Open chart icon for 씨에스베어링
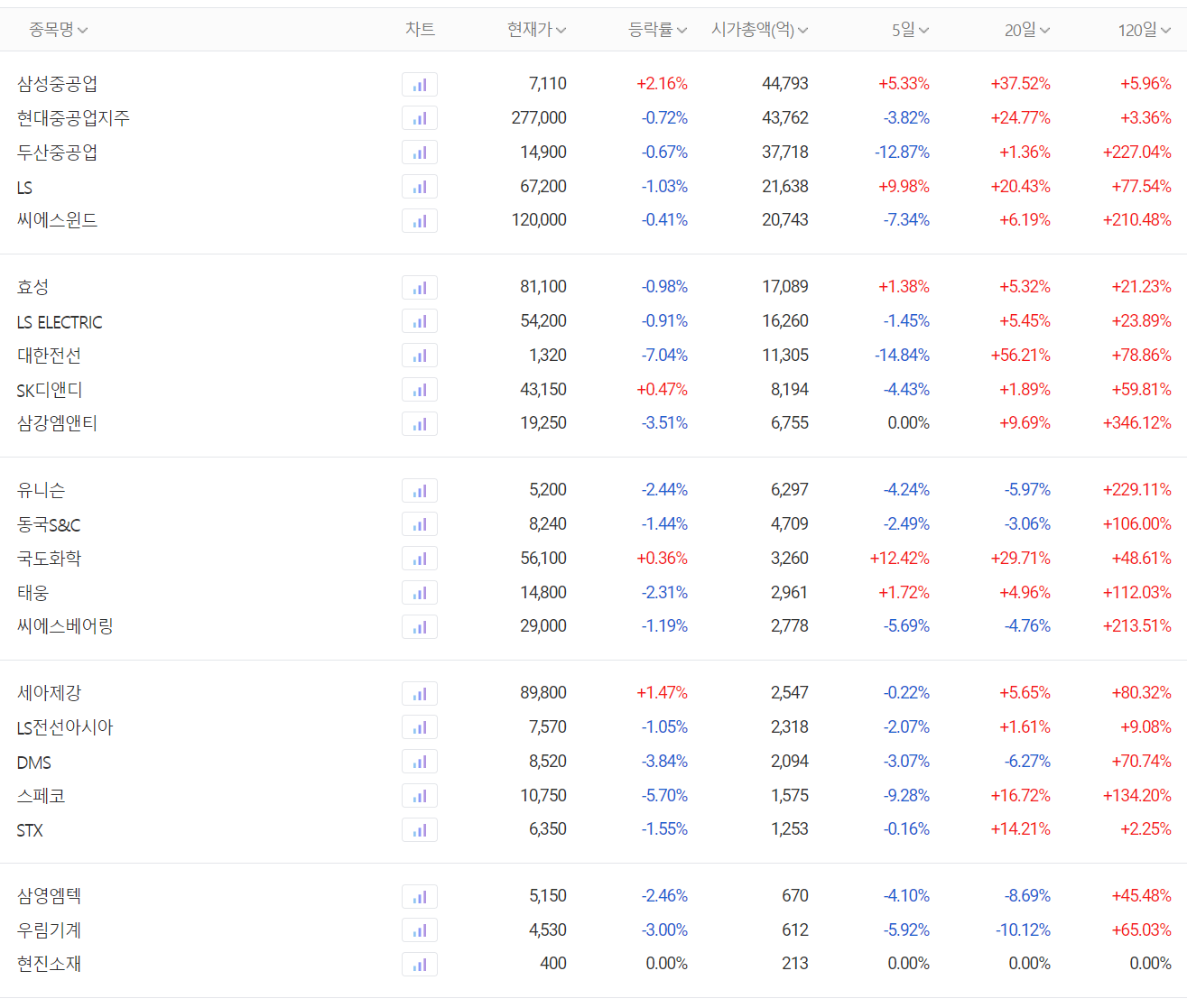This screenshot has width=1187, height=1008. (x=420, y=627)
